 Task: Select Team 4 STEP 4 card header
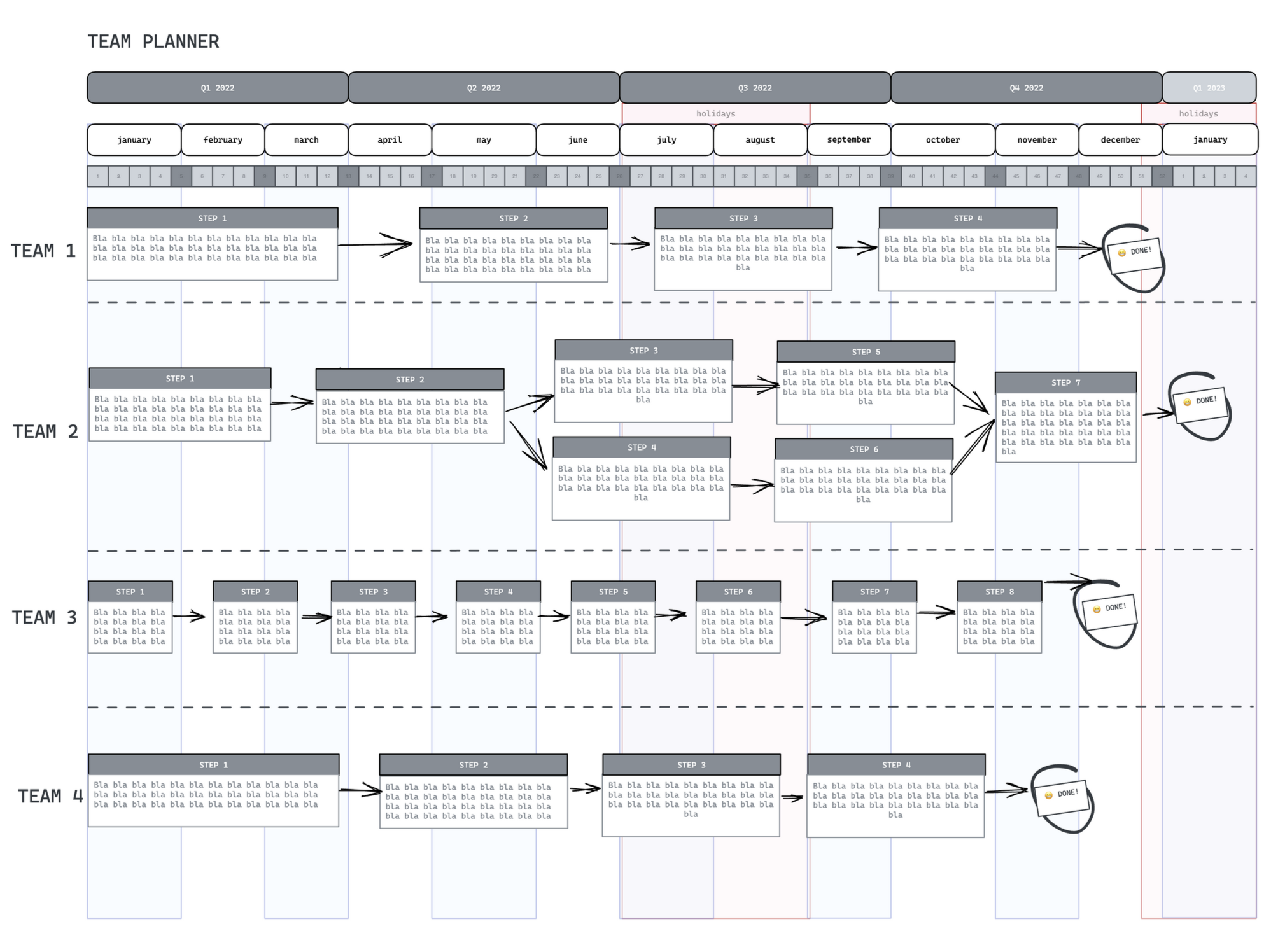click(896, 765)
